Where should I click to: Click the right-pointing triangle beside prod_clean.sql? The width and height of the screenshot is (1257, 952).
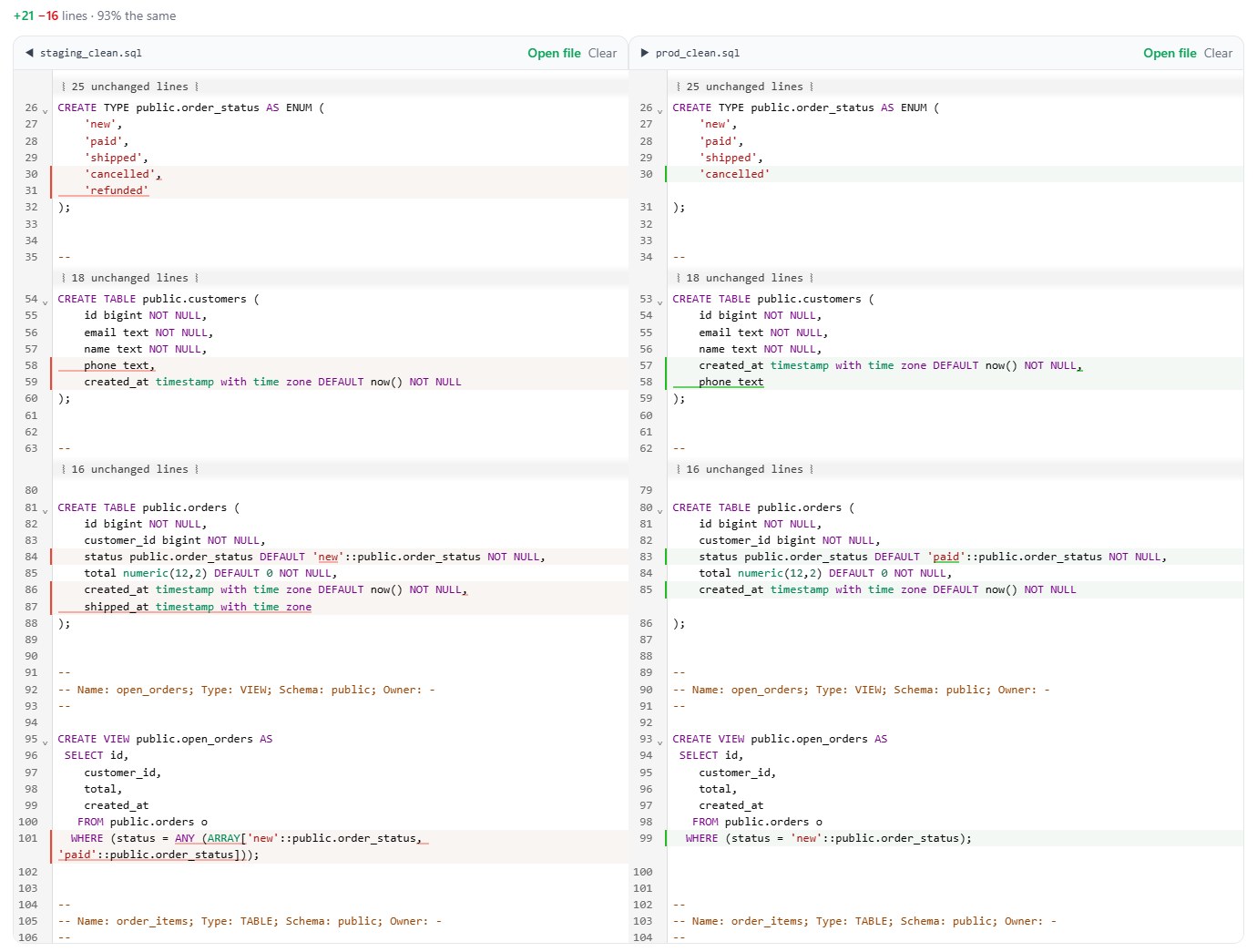645,53
